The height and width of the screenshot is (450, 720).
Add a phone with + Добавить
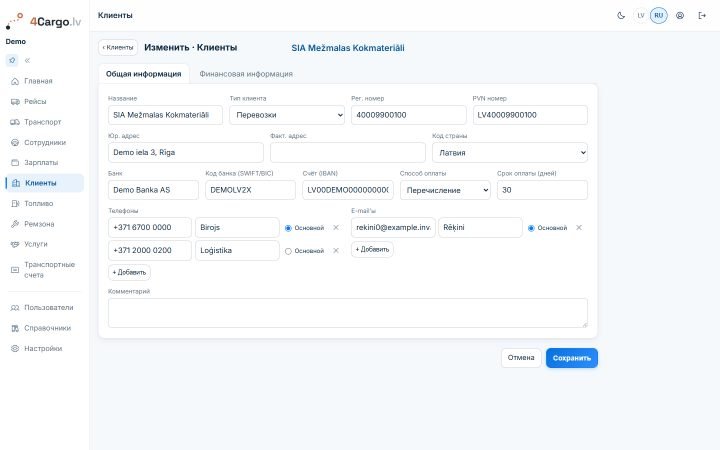click(129, 272)
